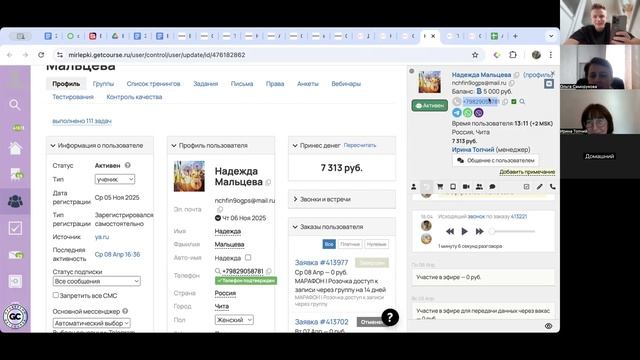
Task: Open the Статус подписки dropdown Все сообщения
Action: [x=97, y=281]
